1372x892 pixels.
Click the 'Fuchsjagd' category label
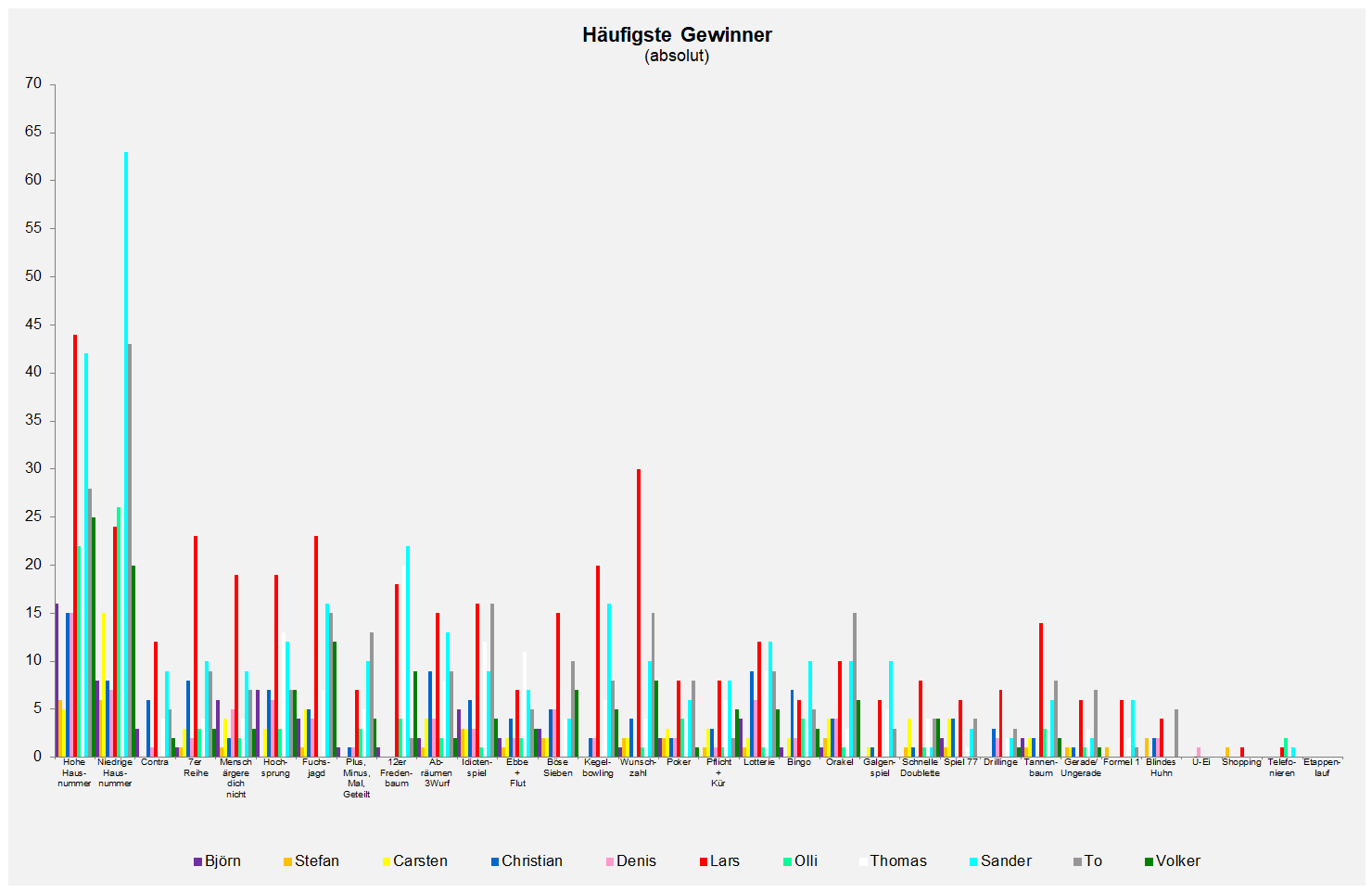tap(316, 768)
